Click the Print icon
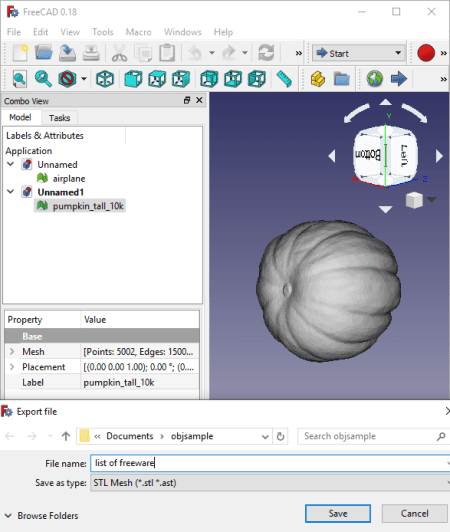 pos(91,53)
